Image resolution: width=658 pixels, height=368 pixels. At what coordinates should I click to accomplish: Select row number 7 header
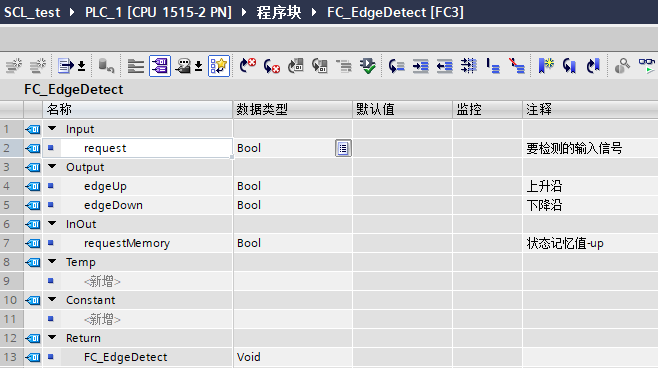11,243
